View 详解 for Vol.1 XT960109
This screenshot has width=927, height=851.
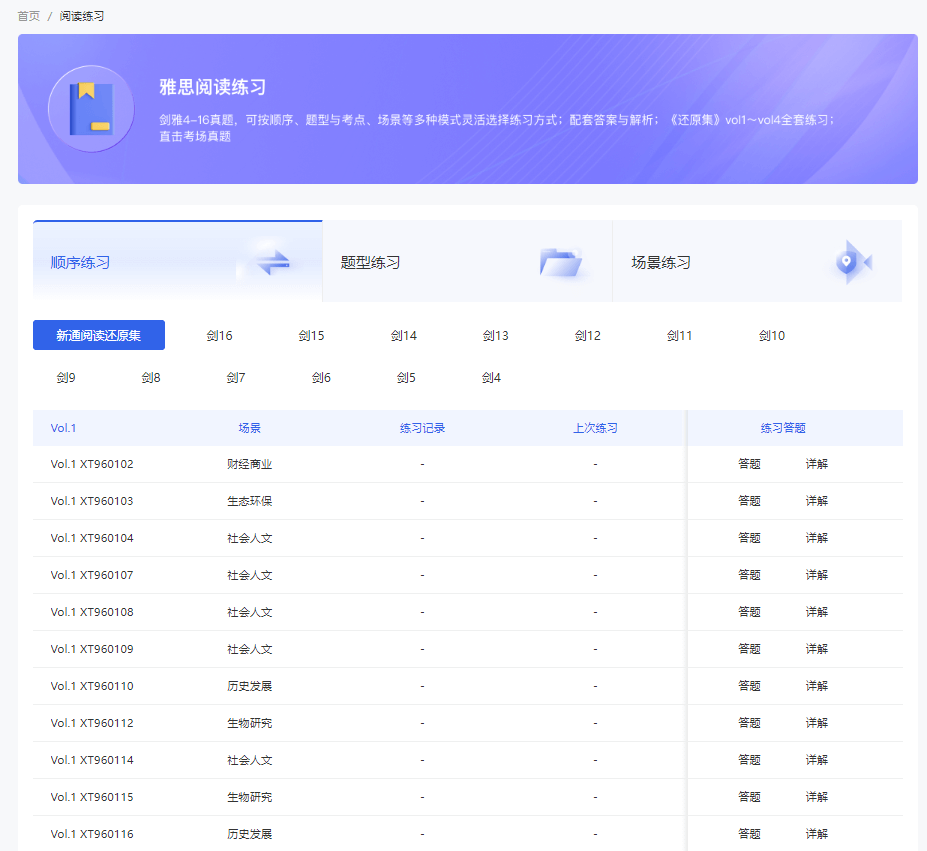point(816,649)
